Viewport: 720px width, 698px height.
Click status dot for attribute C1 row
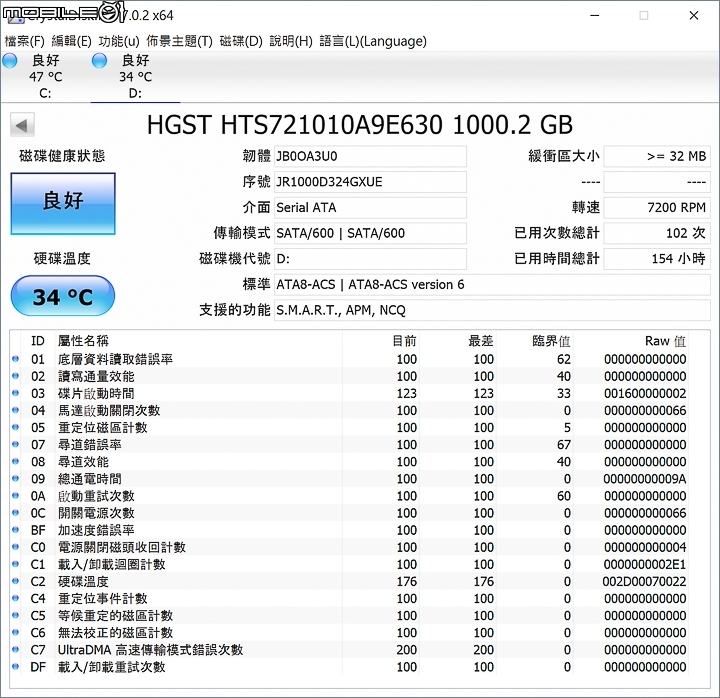pyautogui.click(x=15, y=564)
